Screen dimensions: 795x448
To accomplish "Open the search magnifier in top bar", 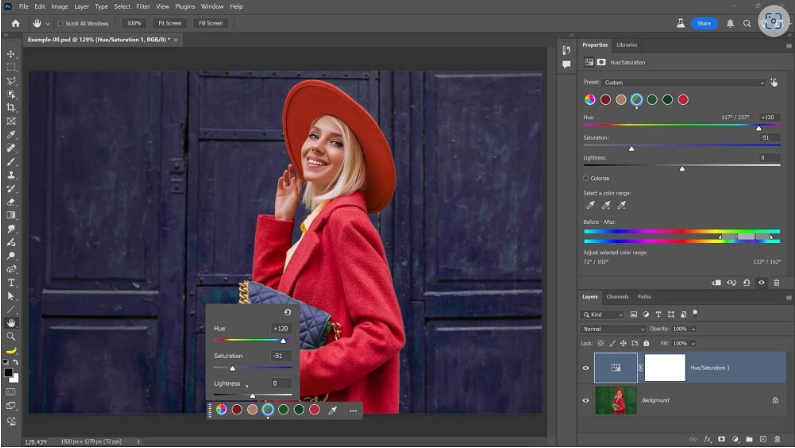I will pos(747,23).
